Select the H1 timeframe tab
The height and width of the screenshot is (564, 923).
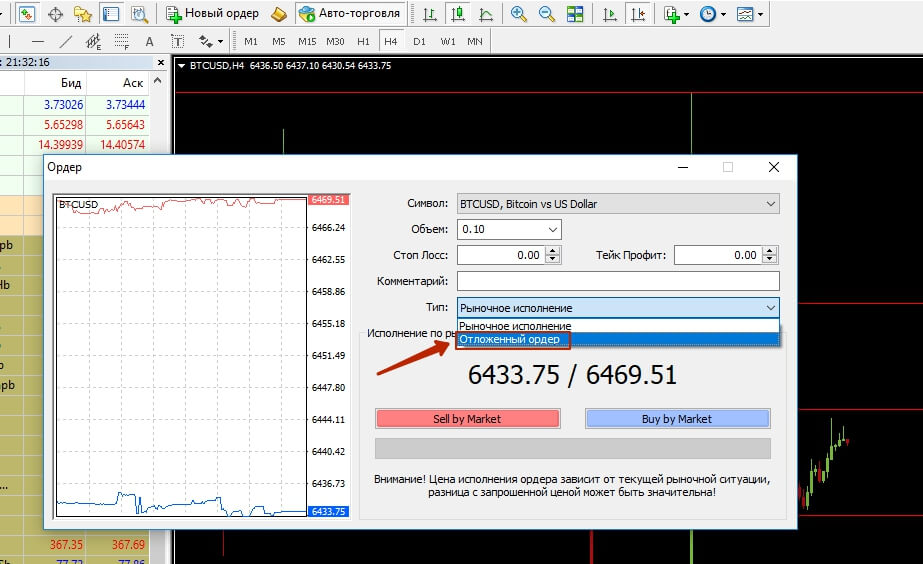tap(362, 41)
